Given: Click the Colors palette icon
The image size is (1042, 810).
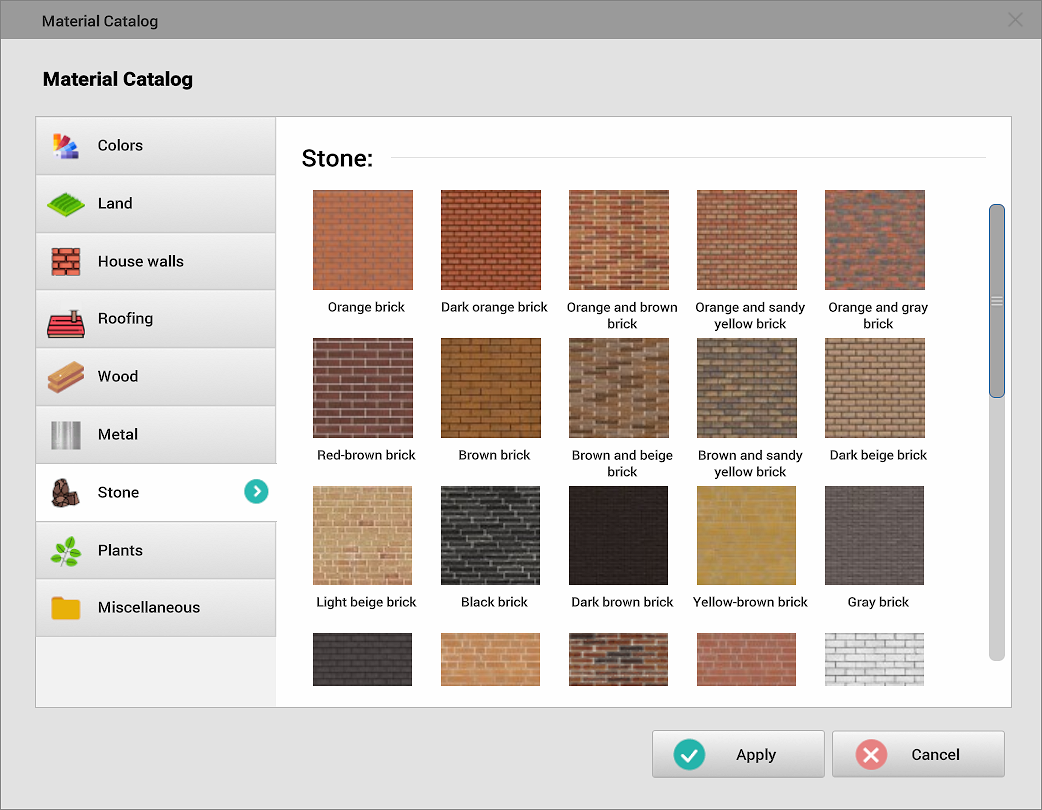Looking at the screenshot, I should click(65, 146).
